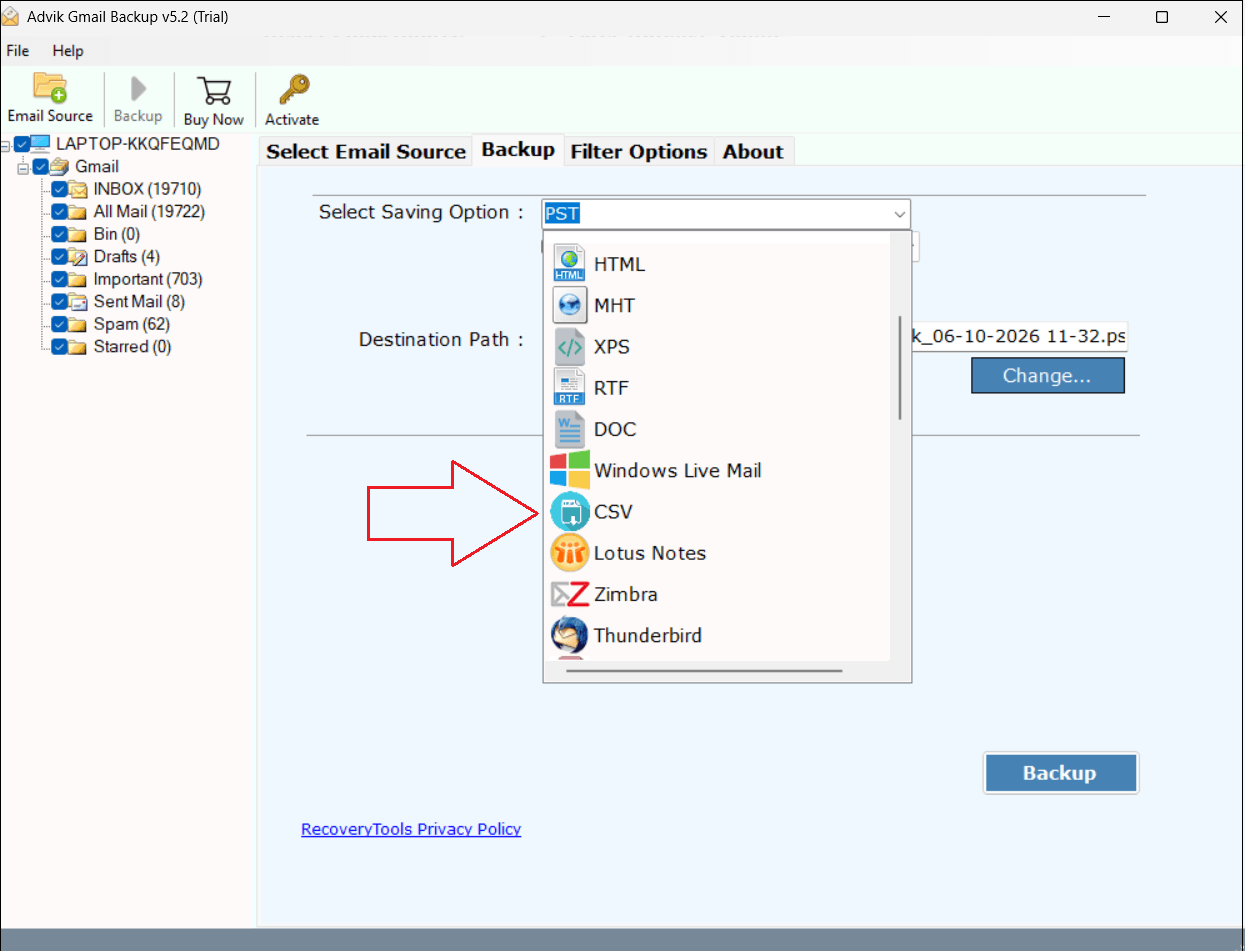
Task: Uncheck the Spam (62) checkbox
Action: tap(59, 324)
